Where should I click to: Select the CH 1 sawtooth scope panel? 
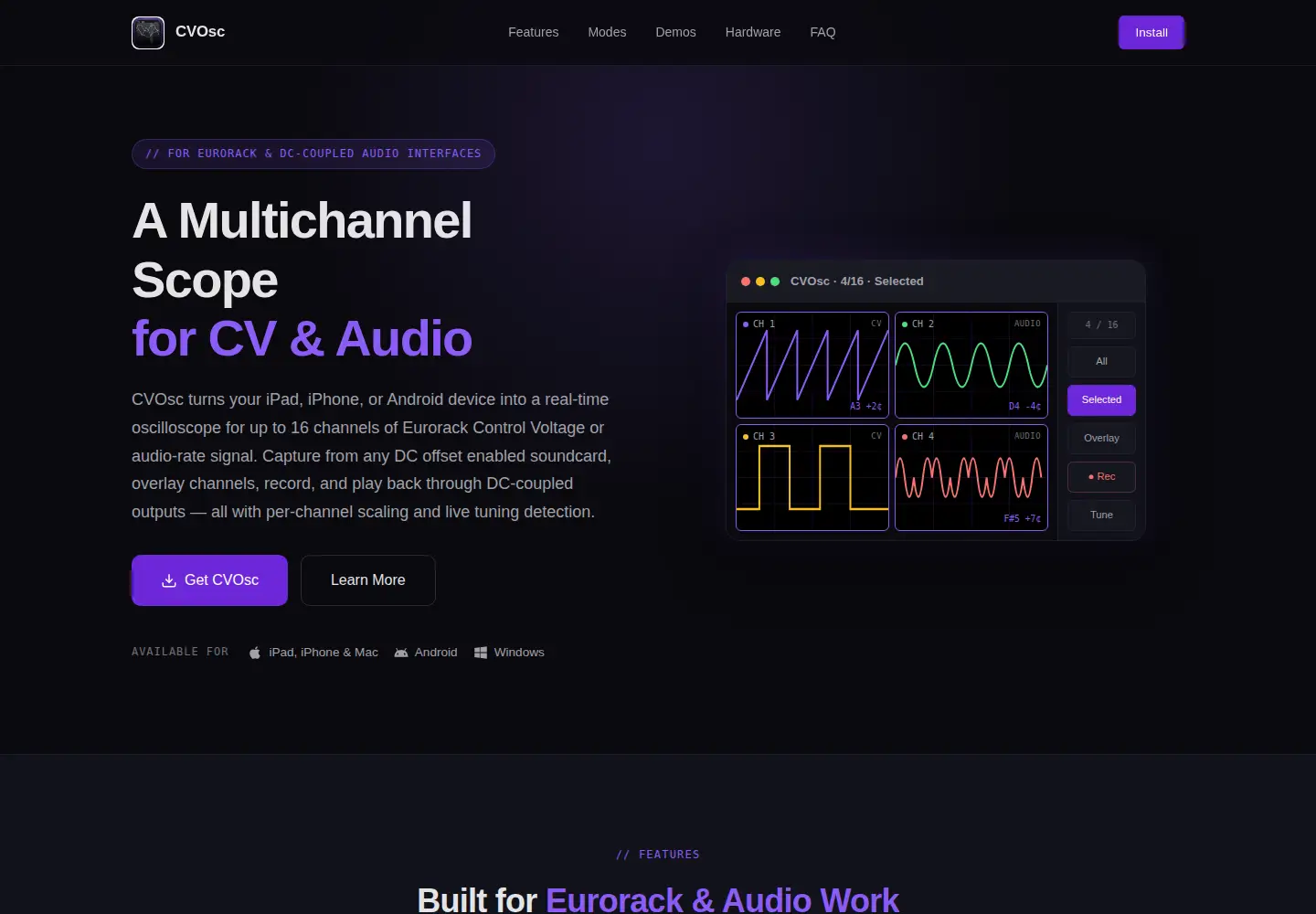pyautogui.click(x=812, y=366)
